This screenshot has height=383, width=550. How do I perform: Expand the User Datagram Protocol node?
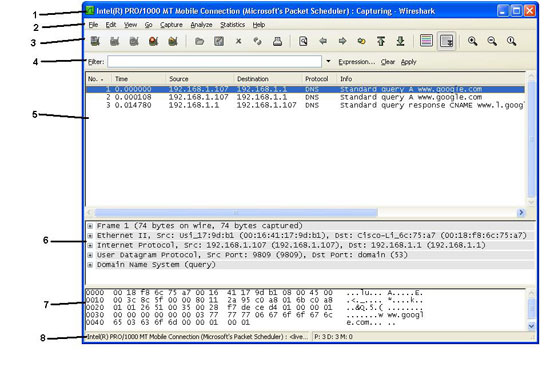tap(90, 255)
